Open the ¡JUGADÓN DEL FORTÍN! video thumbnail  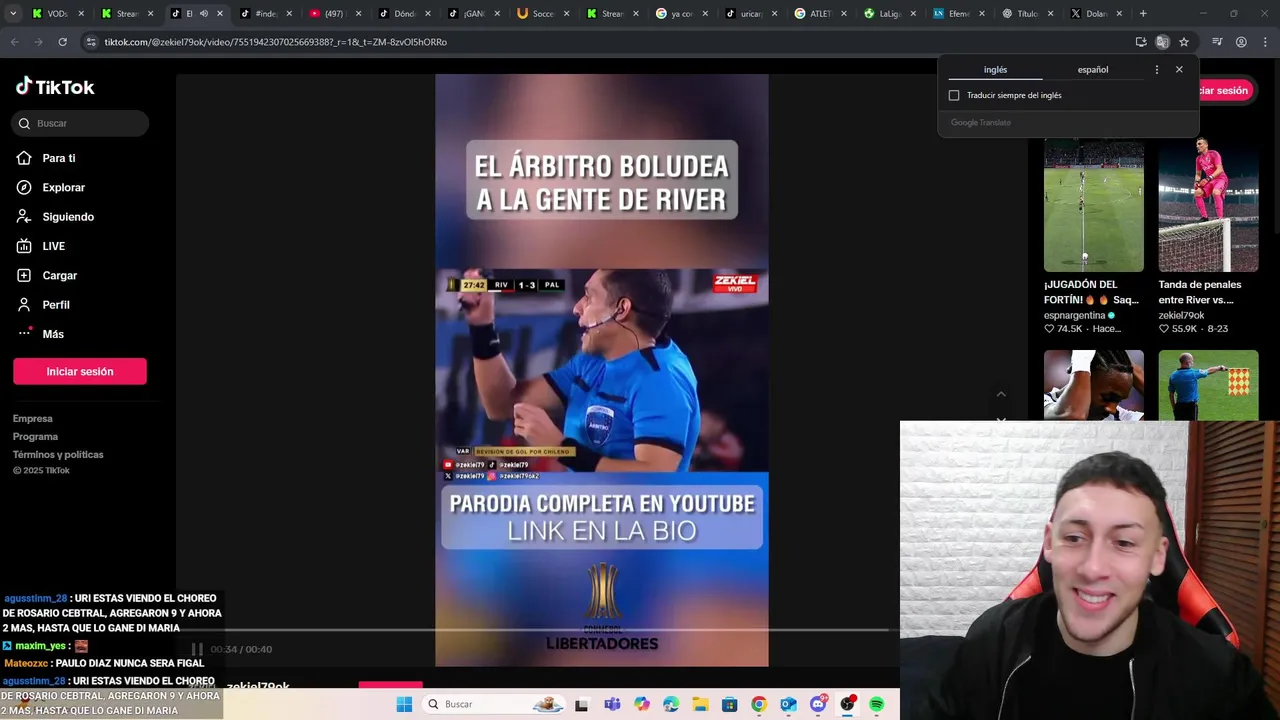(1094, 205)
